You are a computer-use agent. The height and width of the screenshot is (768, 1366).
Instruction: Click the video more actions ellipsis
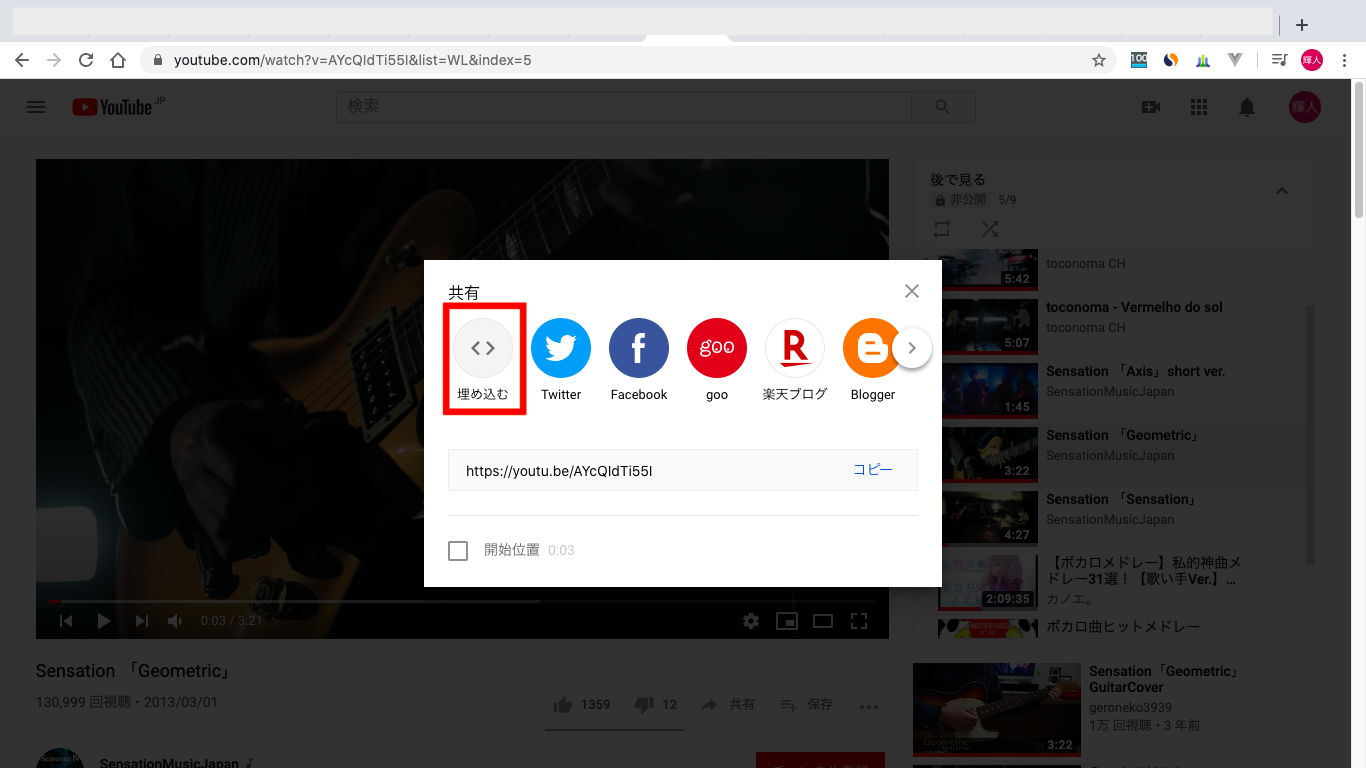(x=868, y=705)
